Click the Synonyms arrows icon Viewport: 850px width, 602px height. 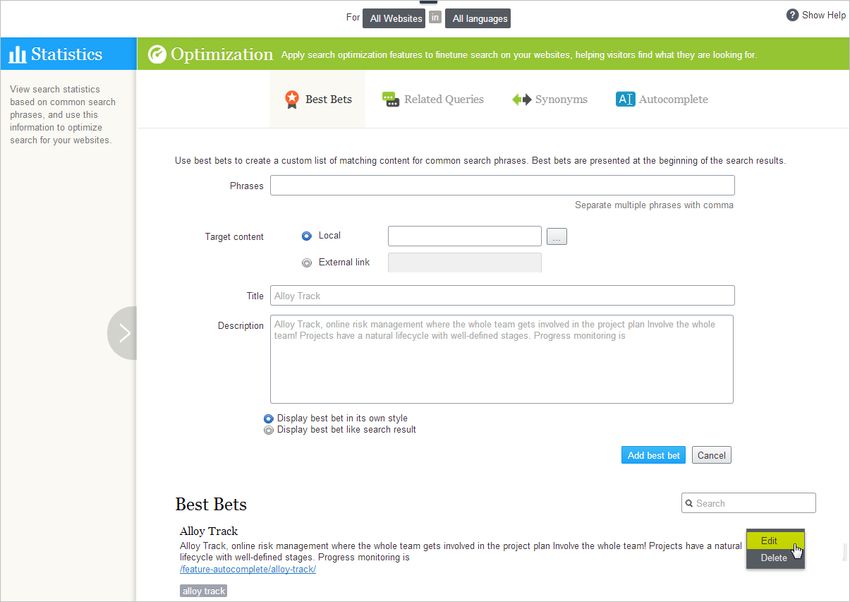tap(521, 99)
